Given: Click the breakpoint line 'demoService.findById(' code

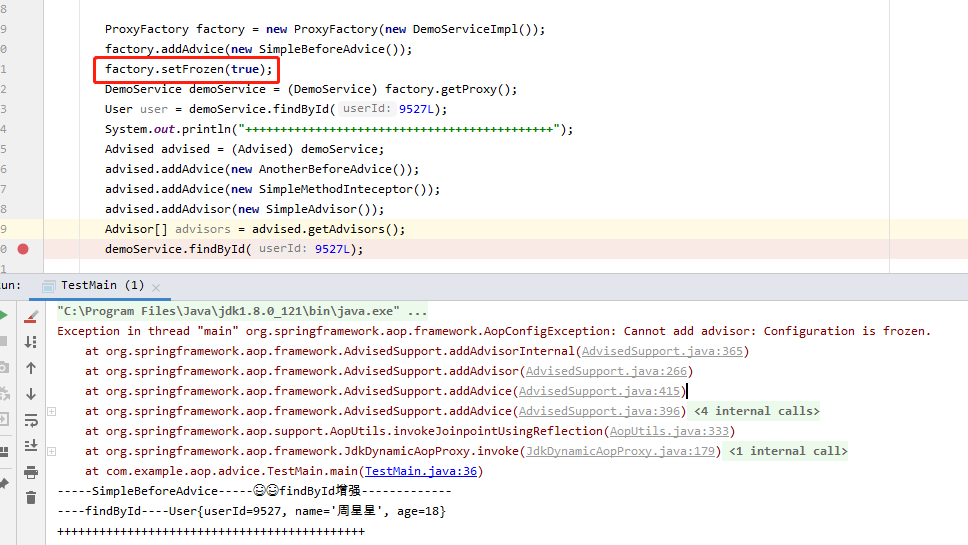Looking at the screenshot, I should point(234,249).
